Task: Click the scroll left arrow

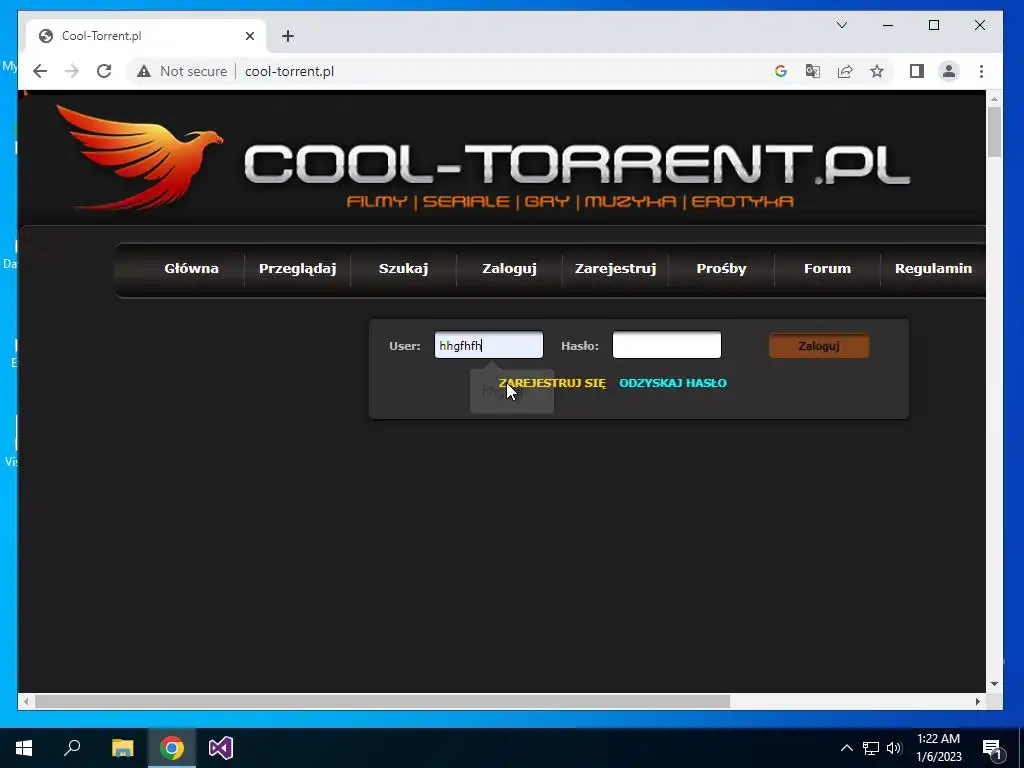Action: click(x=25, y=701)
